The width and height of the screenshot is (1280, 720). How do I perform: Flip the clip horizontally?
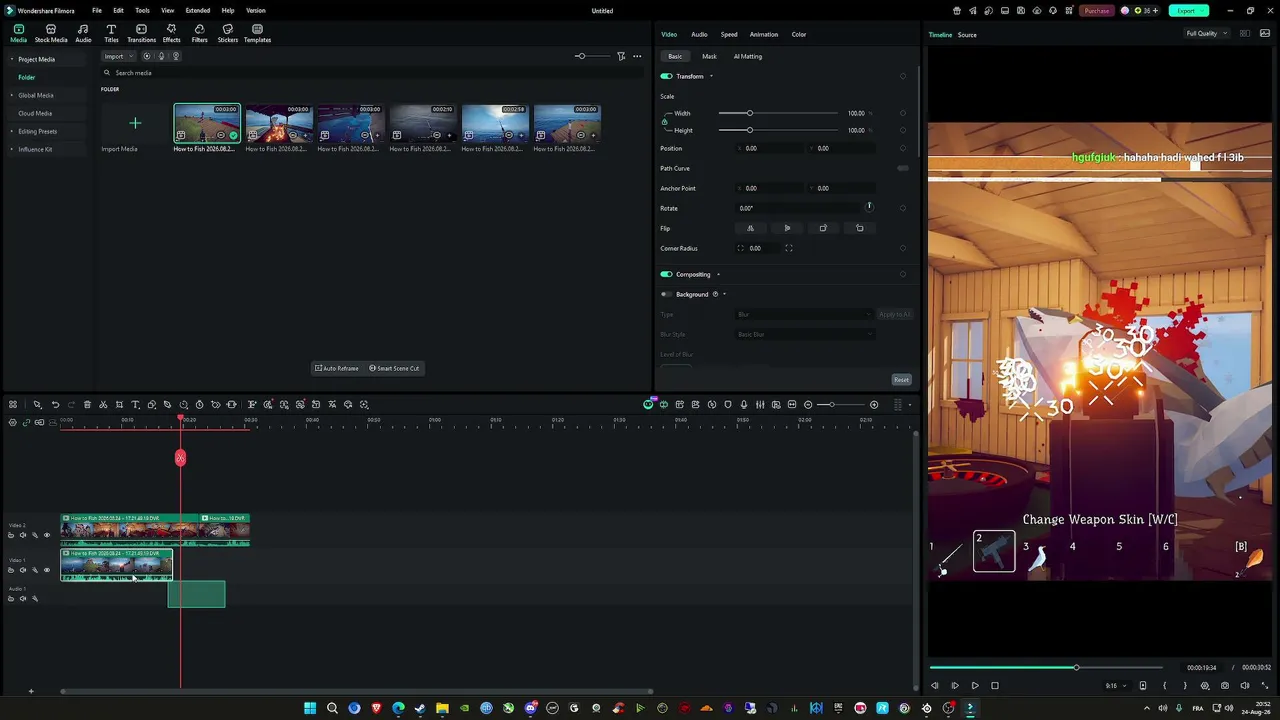click(x=750, y=228)
